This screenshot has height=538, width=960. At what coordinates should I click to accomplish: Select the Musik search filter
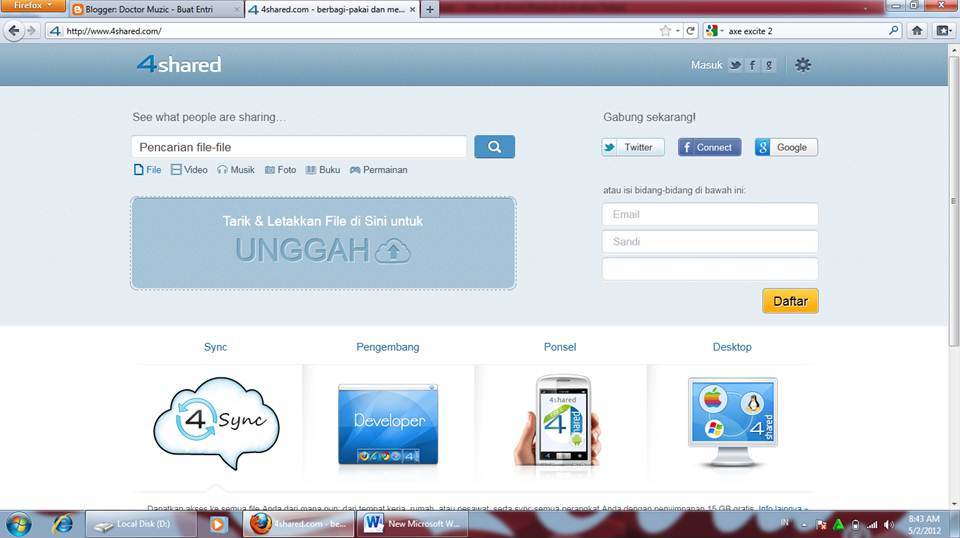pos(236,170)
